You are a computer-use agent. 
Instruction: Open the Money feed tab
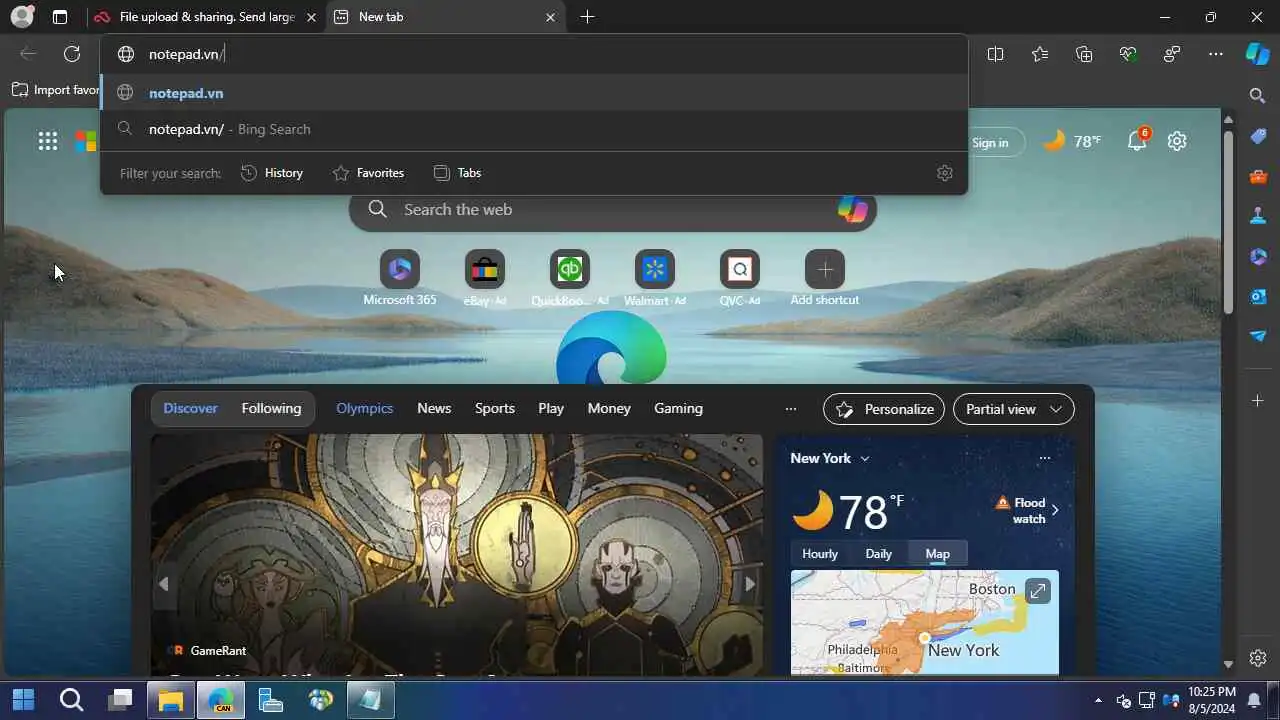pyautogui.click(x=609, y=408)
